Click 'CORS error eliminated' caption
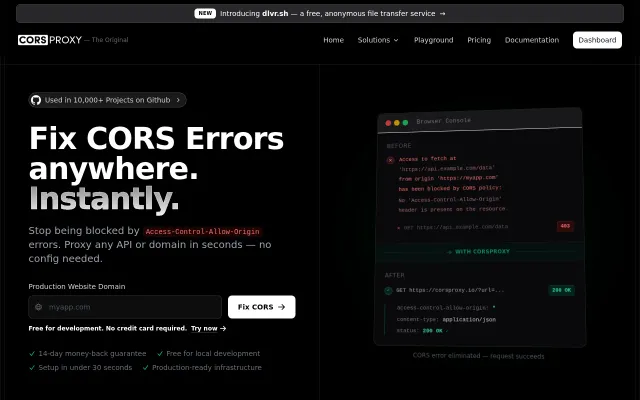This screenshot has height=400, width=640. pos(478,356)
